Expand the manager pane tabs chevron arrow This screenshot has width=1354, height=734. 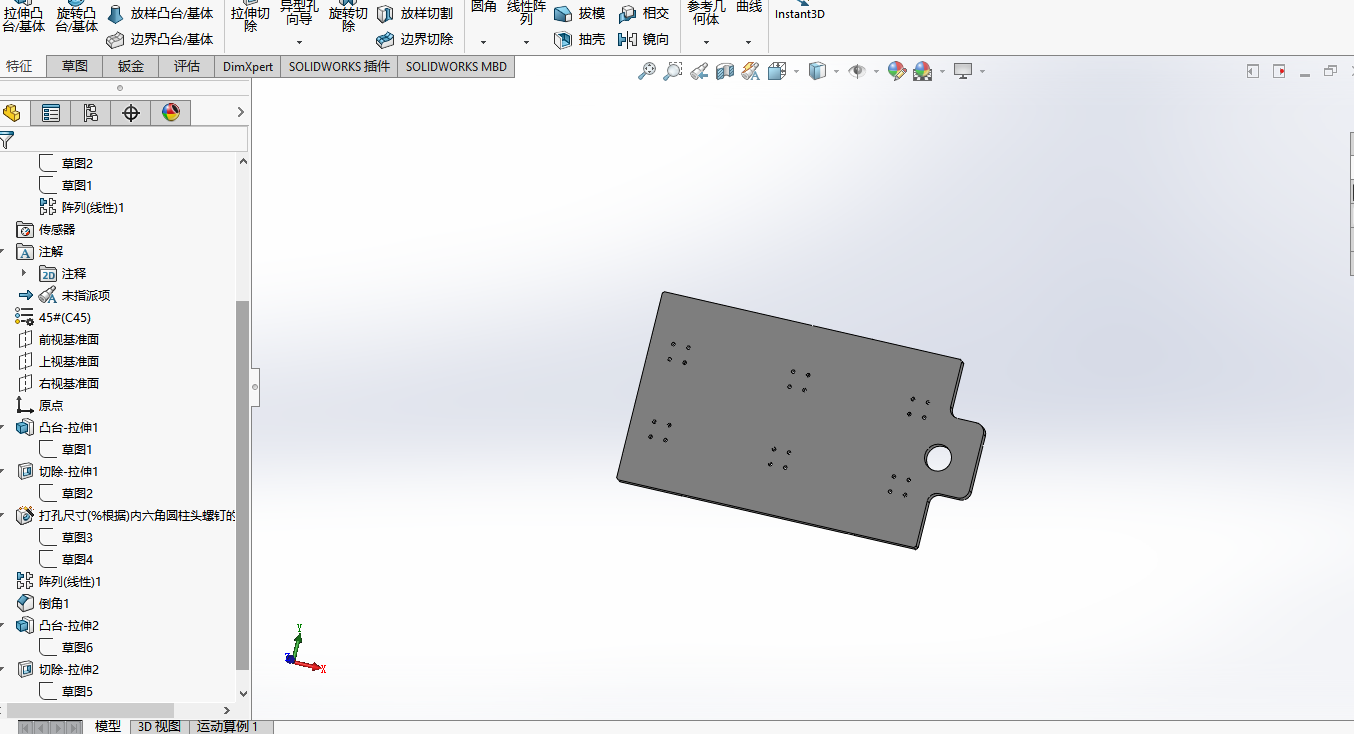click(240, 112)
